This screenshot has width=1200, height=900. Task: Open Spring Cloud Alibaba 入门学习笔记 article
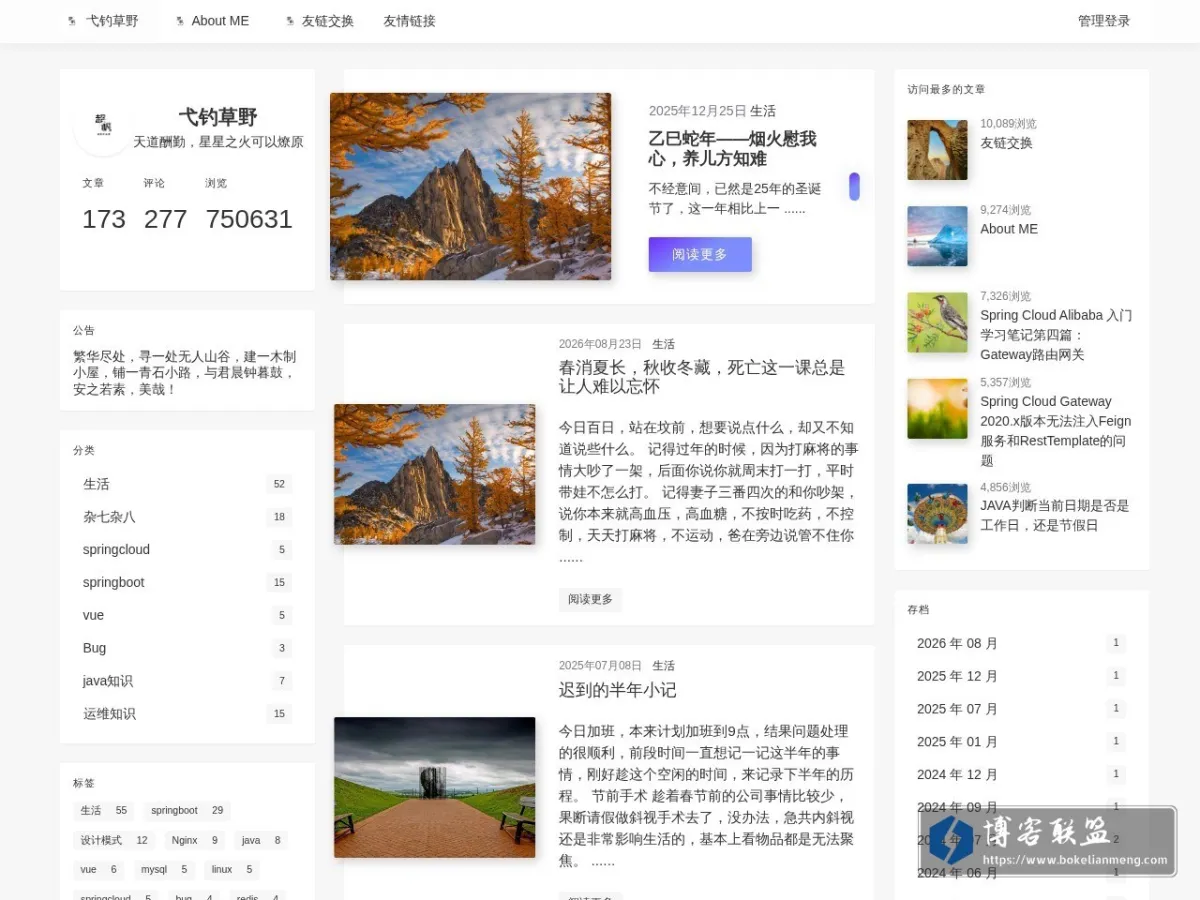click(x=1056, y=335)
